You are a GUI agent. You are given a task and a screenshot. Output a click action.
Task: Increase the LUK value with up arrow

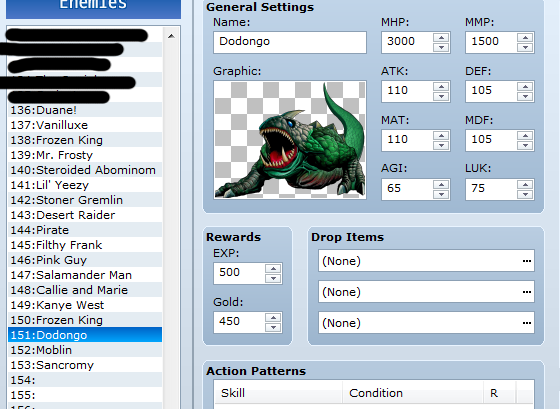point(525,185)
